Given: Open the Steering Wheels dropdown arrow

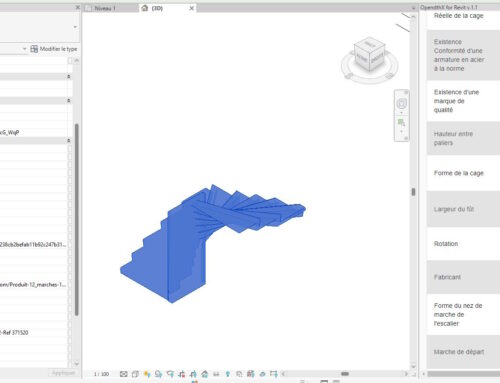Looking at the screenshot, I should (401, 113).
